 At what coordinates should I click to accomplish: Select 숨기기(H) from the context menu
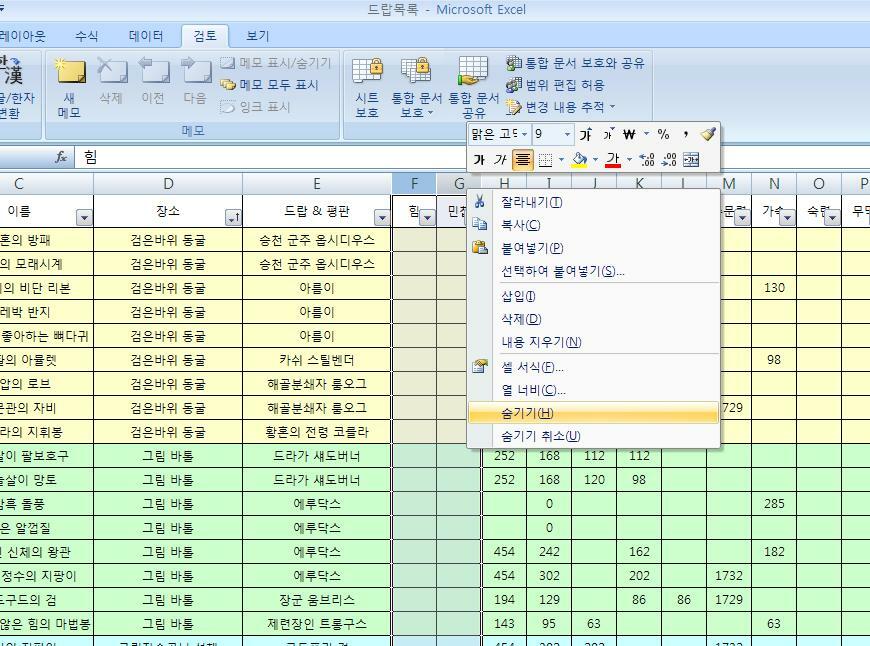527,413
